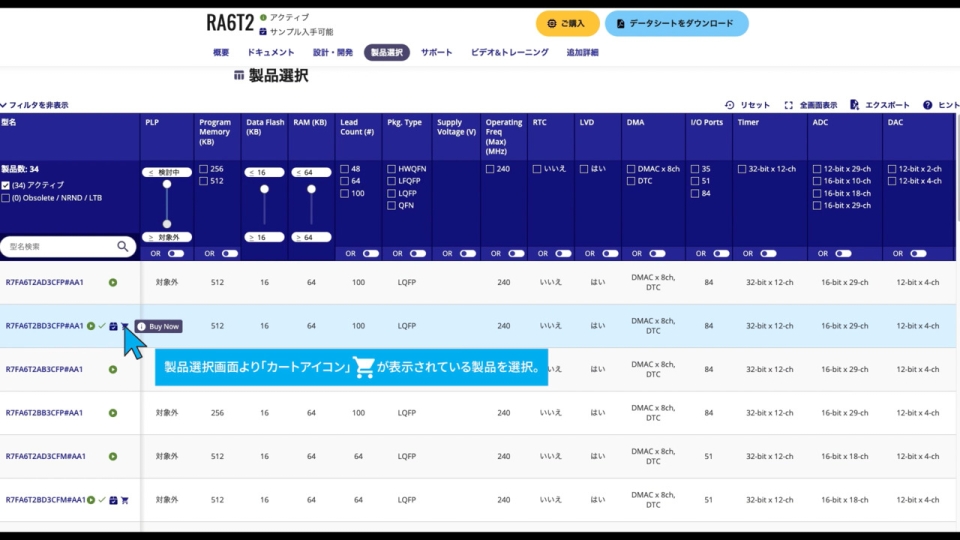Click the yellow ご購入 button
This screenshot has height=540, width=960.
pyautogui.click(x=567, y=23)
